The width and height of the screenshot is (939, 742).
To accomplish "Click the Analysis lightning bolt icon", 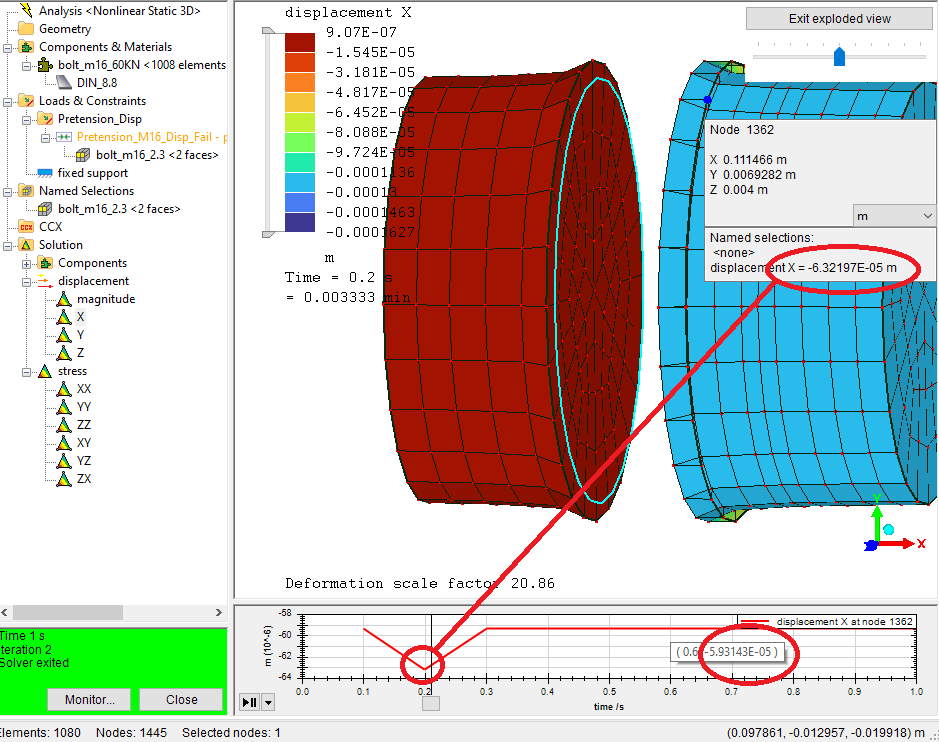I will click(26, 11).
